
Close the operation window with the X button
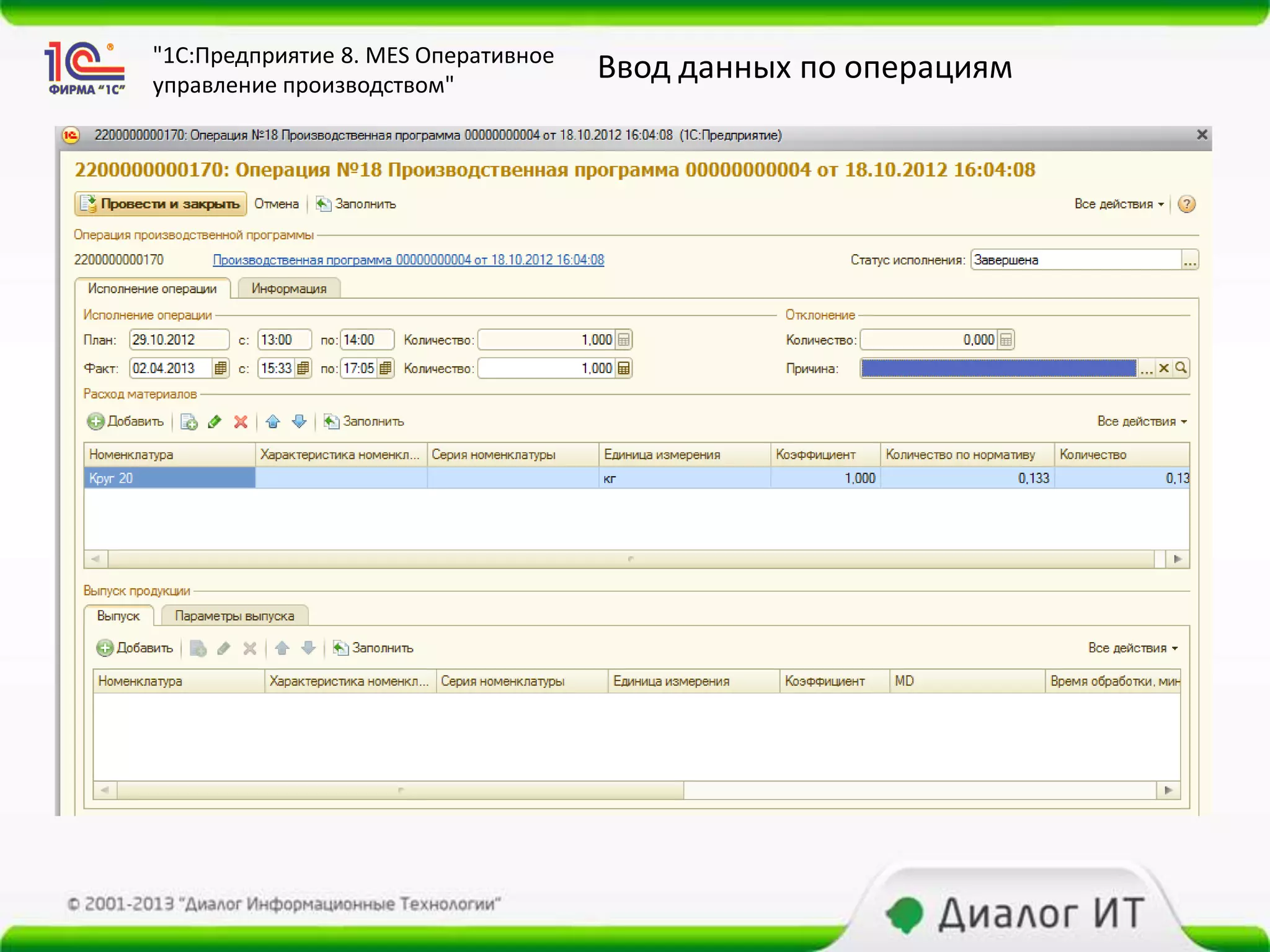click(1202, 134)
